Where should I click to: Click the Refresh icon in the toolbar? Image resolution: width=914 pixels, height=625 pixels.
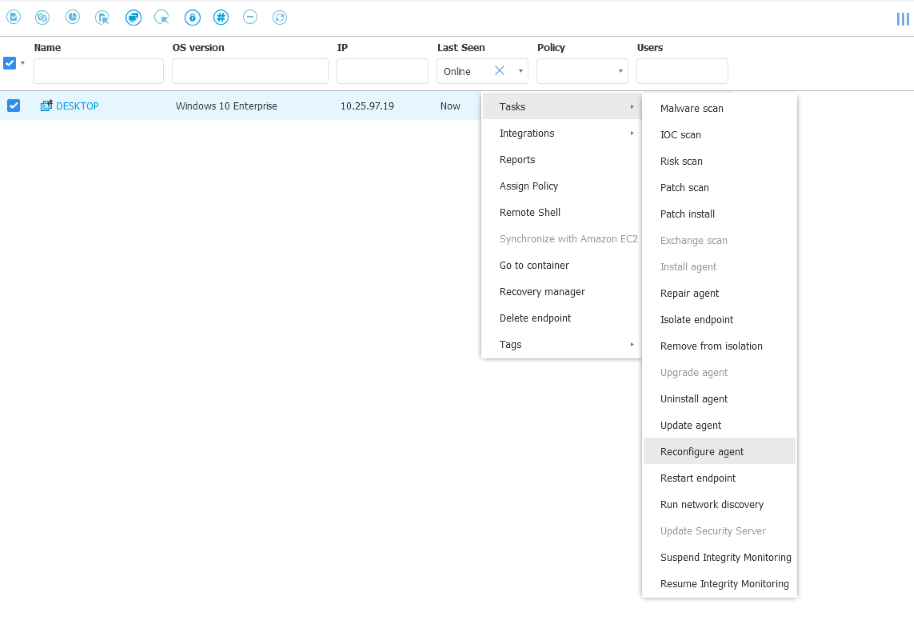coord(280,17)
